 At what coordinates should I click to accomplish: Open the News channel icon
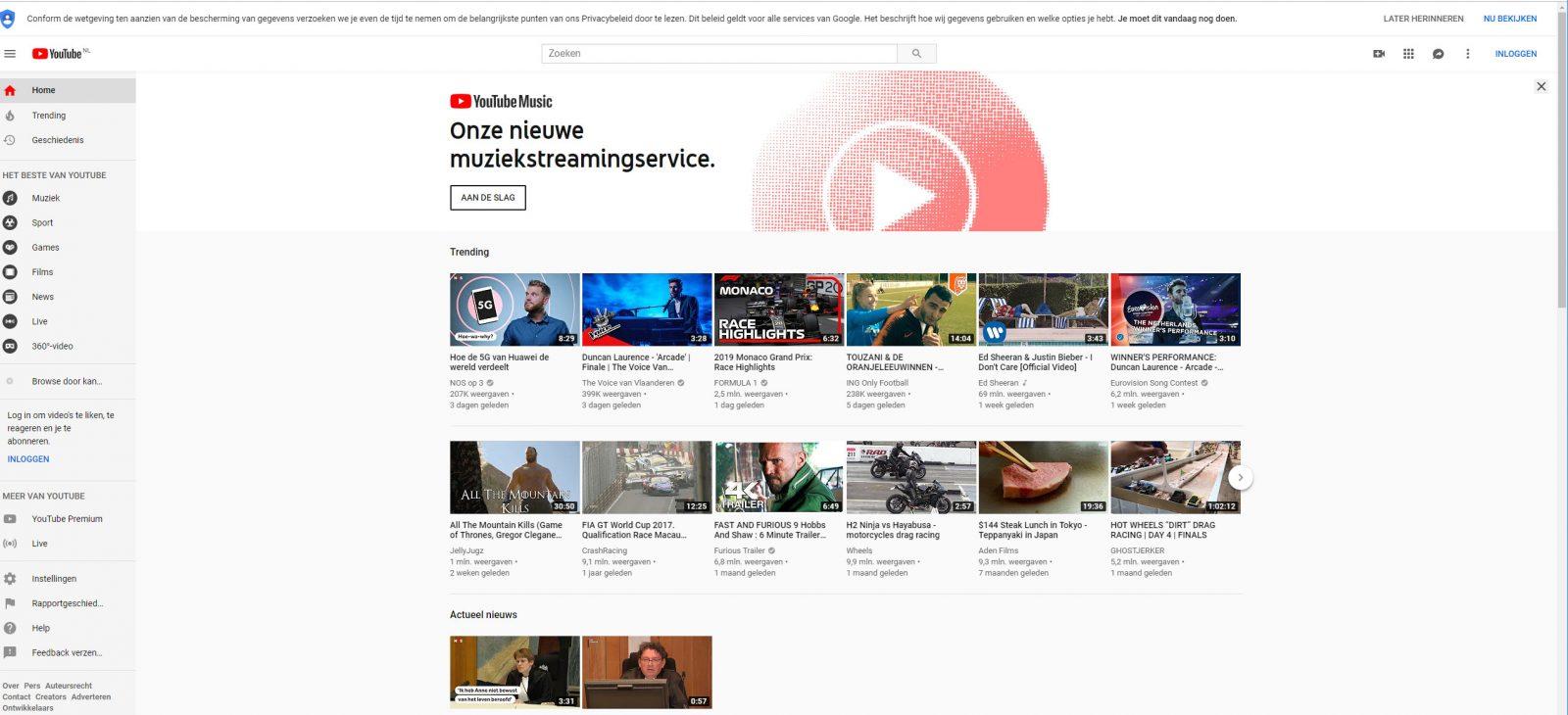[x=10, y=297]
